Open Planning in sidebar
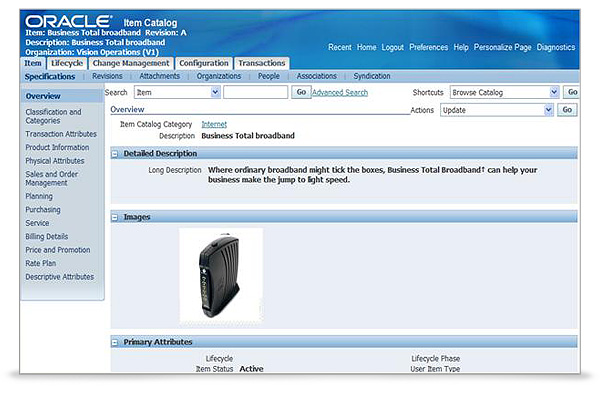This screenshot has width=600, height=400. (39, 196)
